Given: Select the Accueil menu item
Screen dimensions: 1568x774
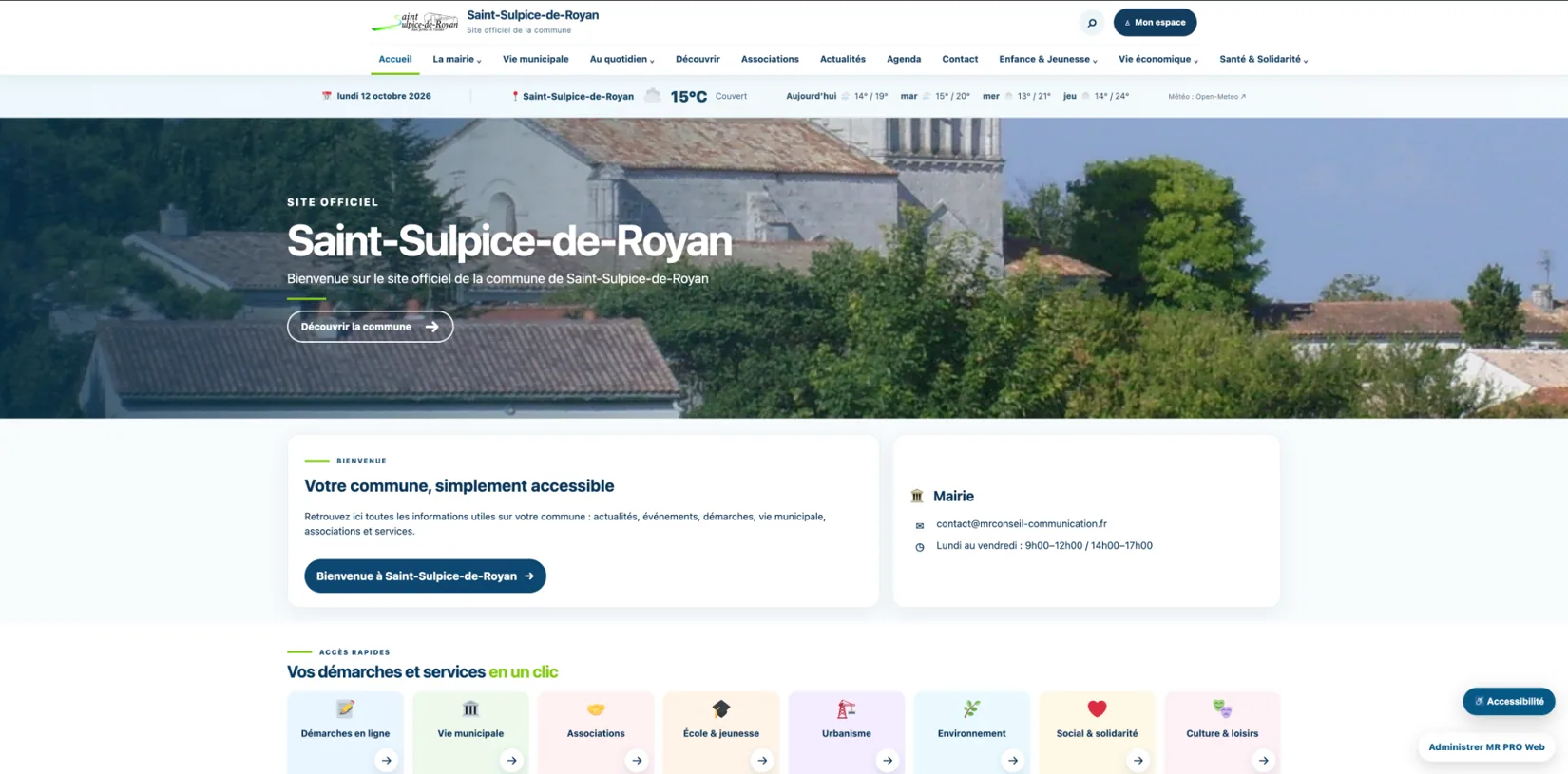Looking at the screenshot, I should (x=395, y=59).
